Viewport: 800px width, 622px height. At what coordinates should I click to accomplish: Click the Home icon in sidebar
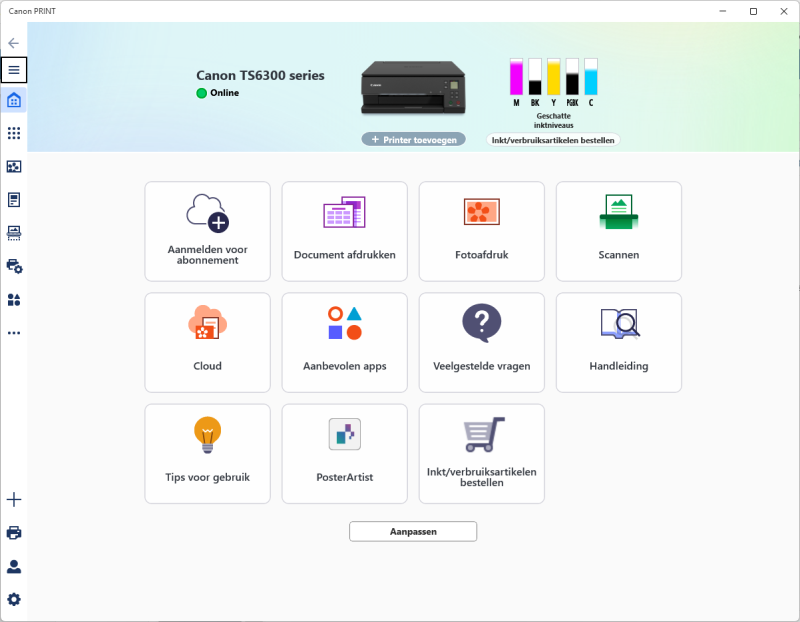point(14,100)
